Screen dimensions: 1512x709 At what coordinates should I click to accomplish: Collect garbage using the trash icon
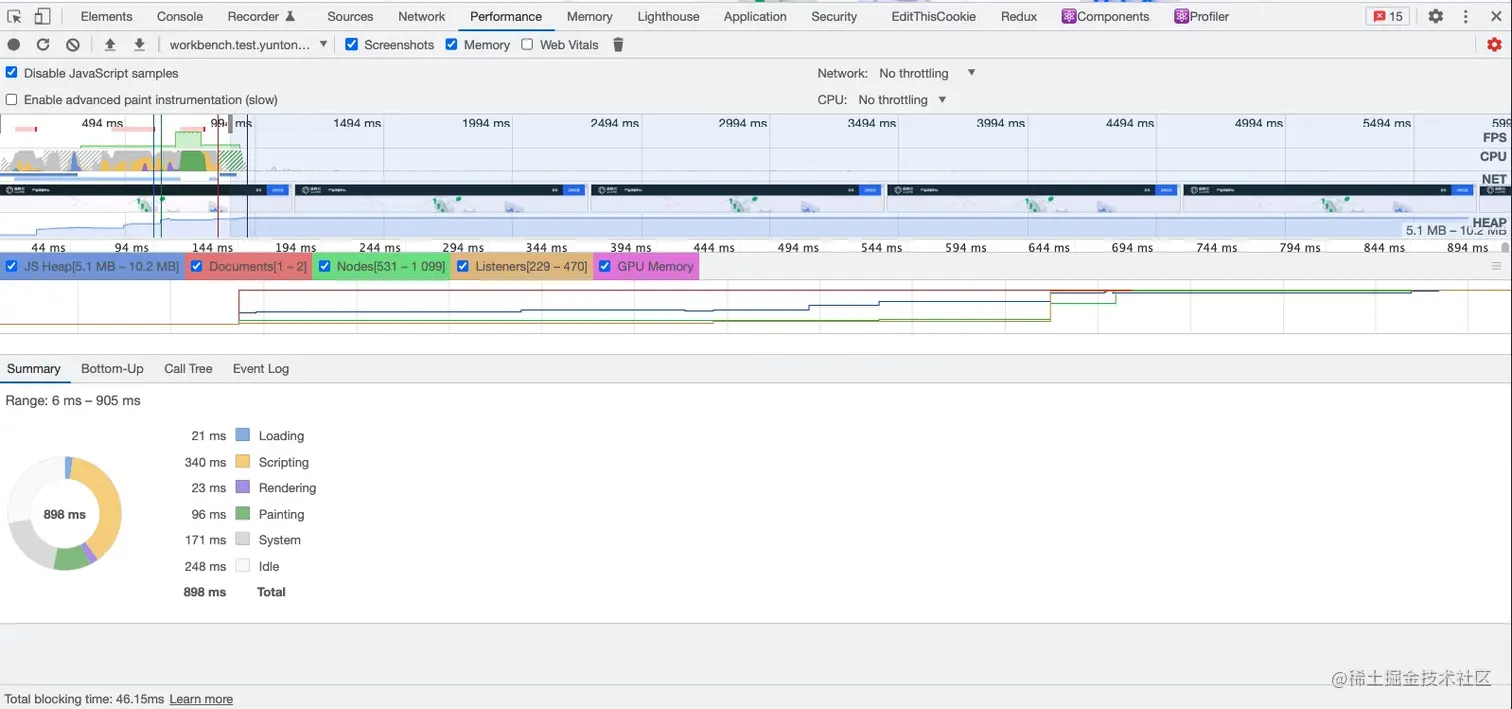618,45
